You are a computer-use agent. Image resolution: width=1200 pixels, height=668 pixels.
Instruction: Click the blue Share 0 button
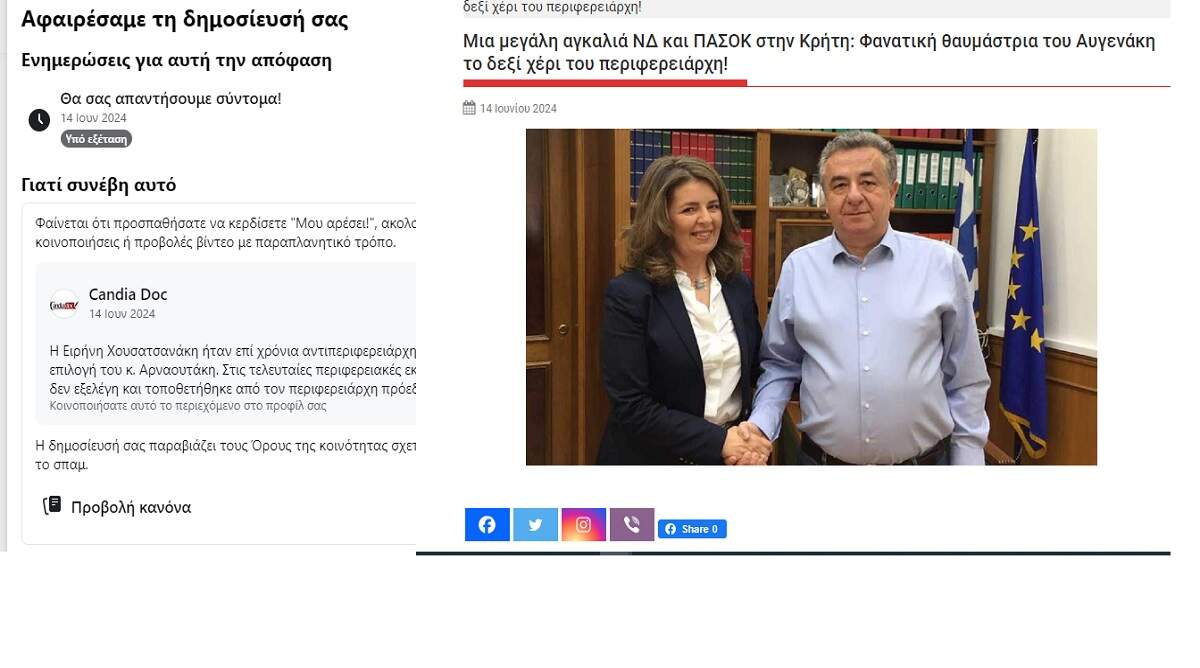[692, 529]
